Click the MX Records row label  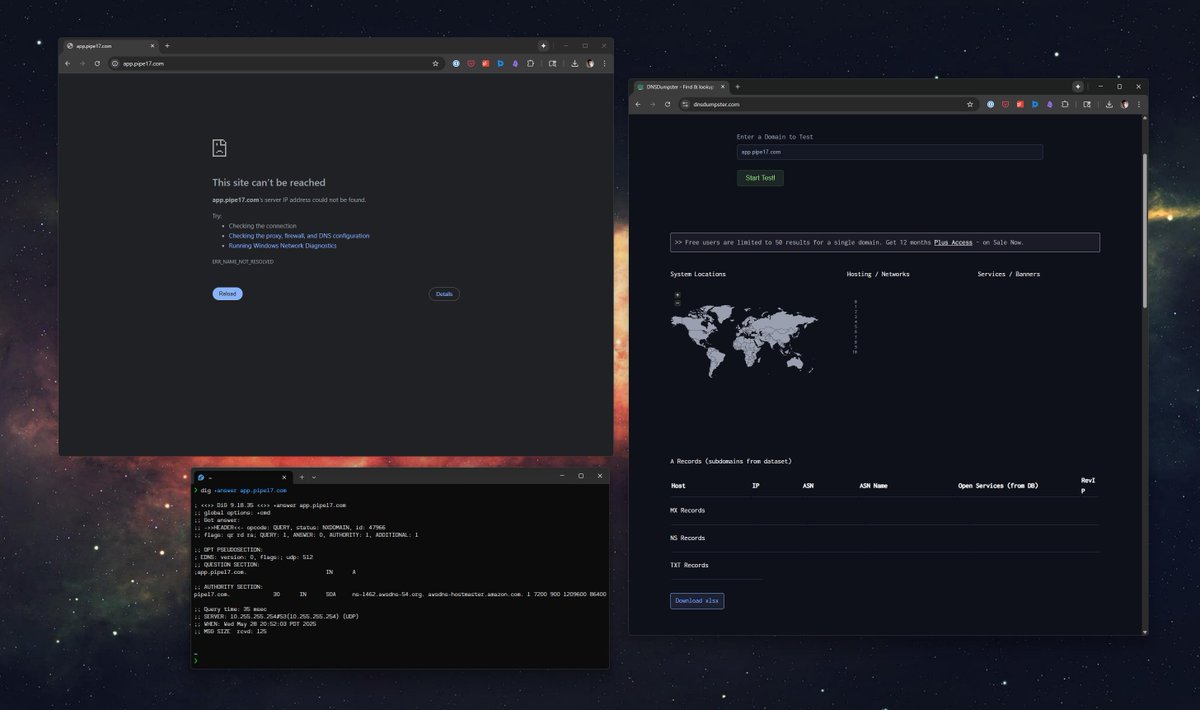[x=687, y=510]
